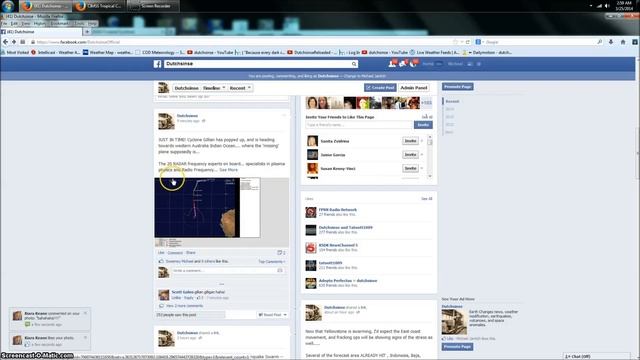The image size is (640, 360).
Task: Open Firefox downloads arrow icon
Action: [611, 42]
